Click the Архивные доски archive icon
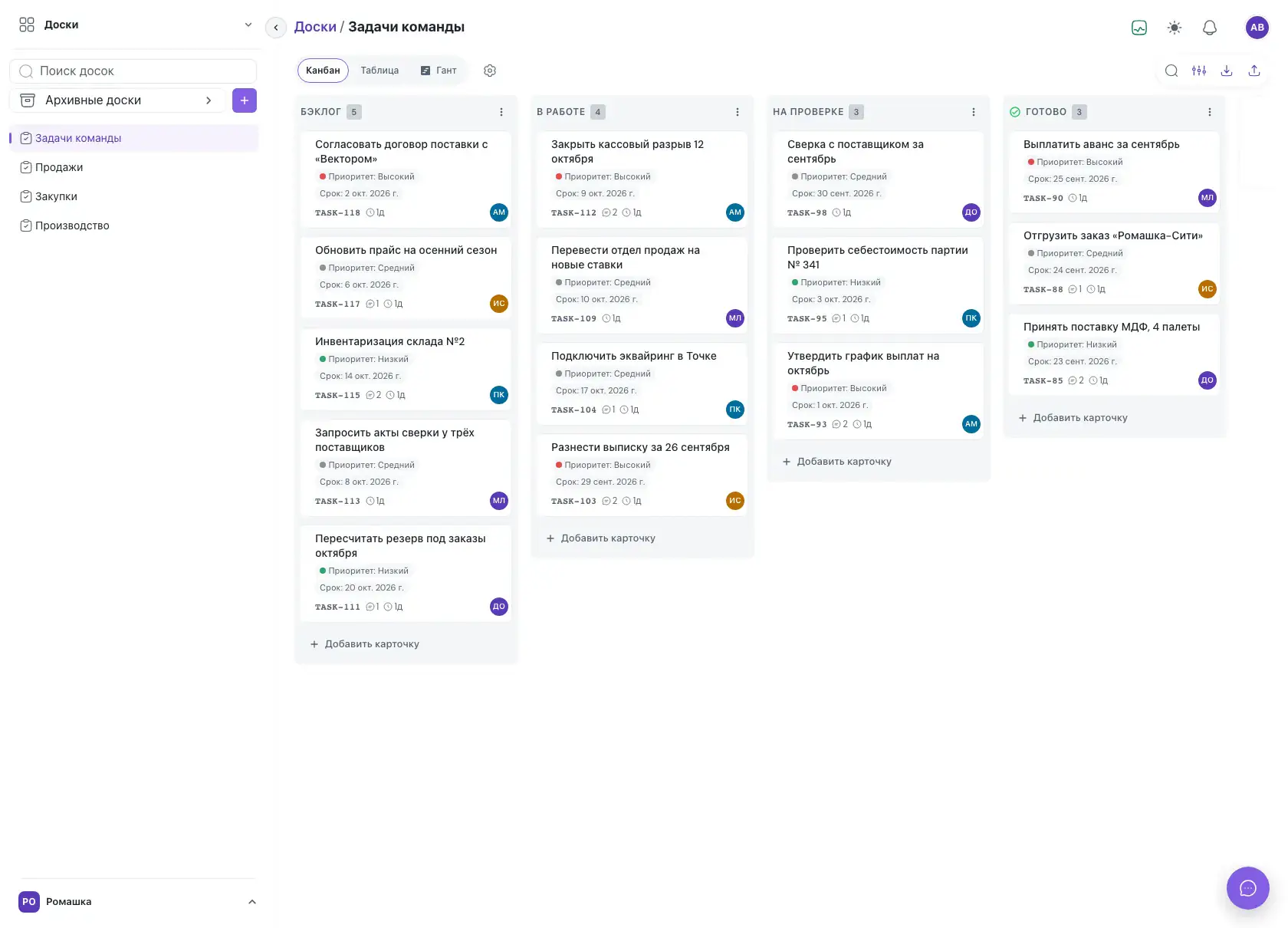Viewport: 1288px width, 928px height. pyautogui.click(x=28, y=100)
